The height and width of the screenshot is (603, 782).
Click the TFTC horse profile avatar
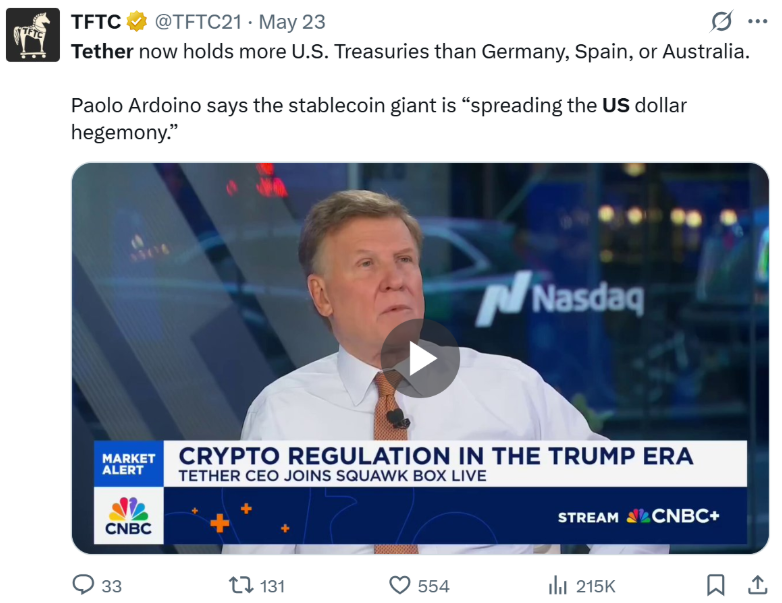(33, 35)
